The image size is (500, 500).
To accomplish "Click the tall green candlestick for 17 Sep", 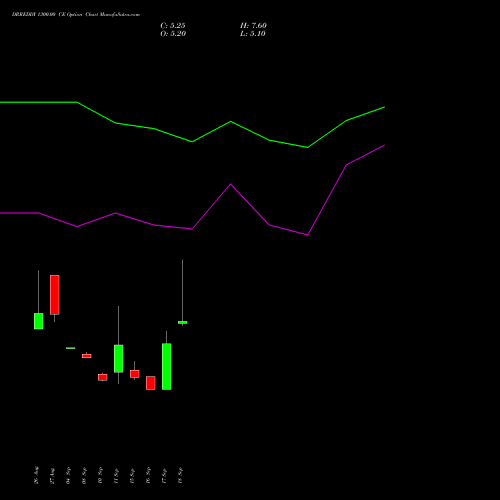I will [167, 366].
